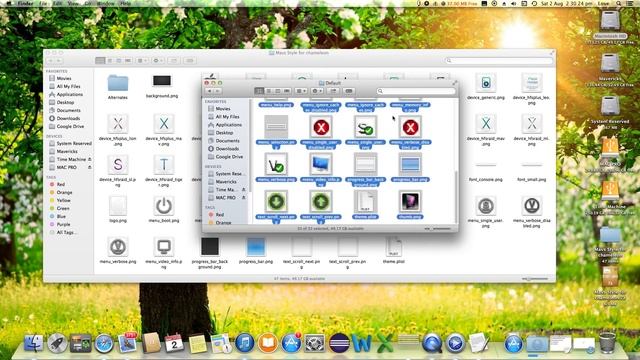Select progress_bar.png in Default window

(410, 164)
